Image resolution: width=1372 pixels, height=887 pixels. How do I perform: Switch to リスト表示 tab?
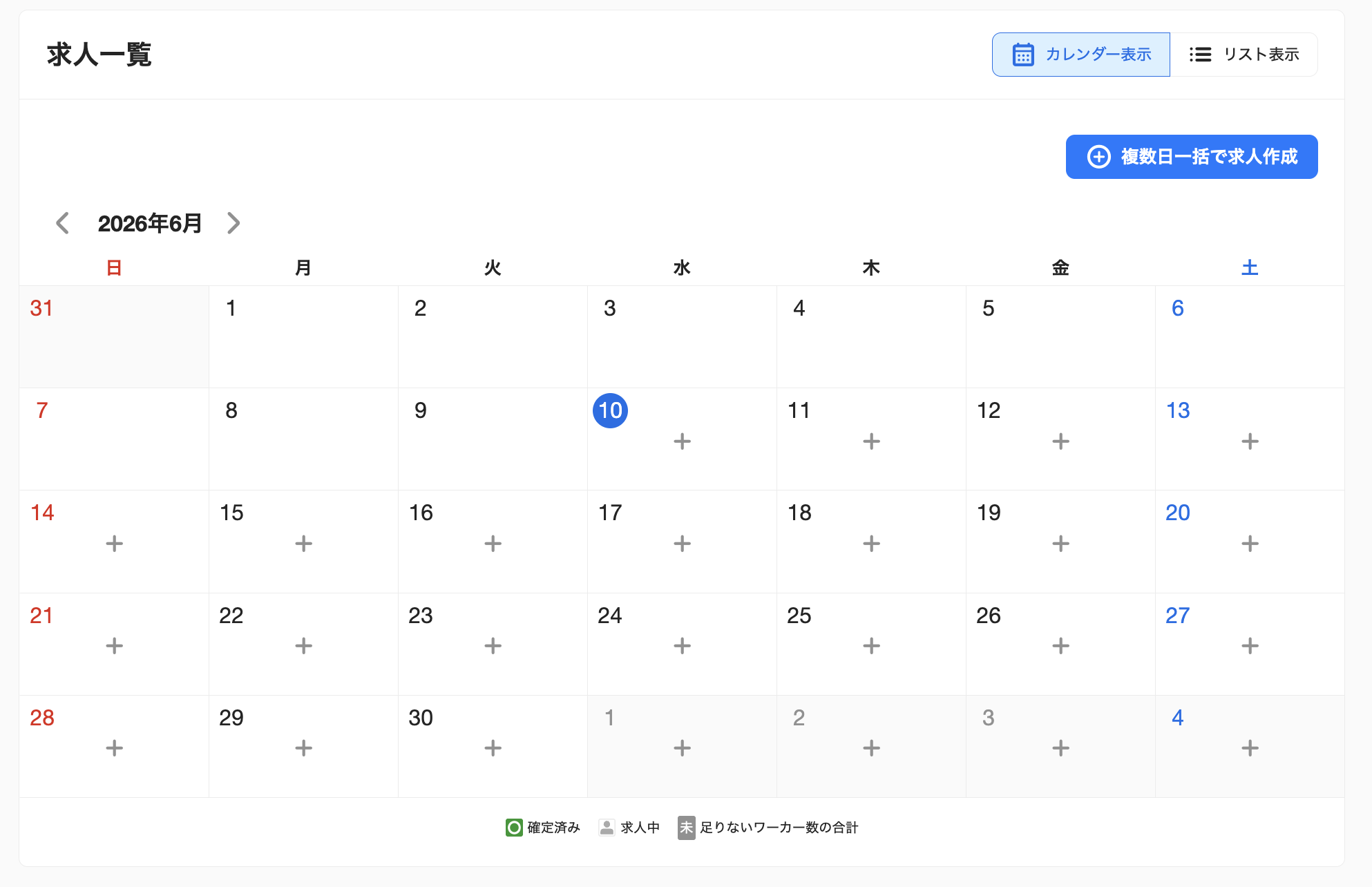(1244, 55)
